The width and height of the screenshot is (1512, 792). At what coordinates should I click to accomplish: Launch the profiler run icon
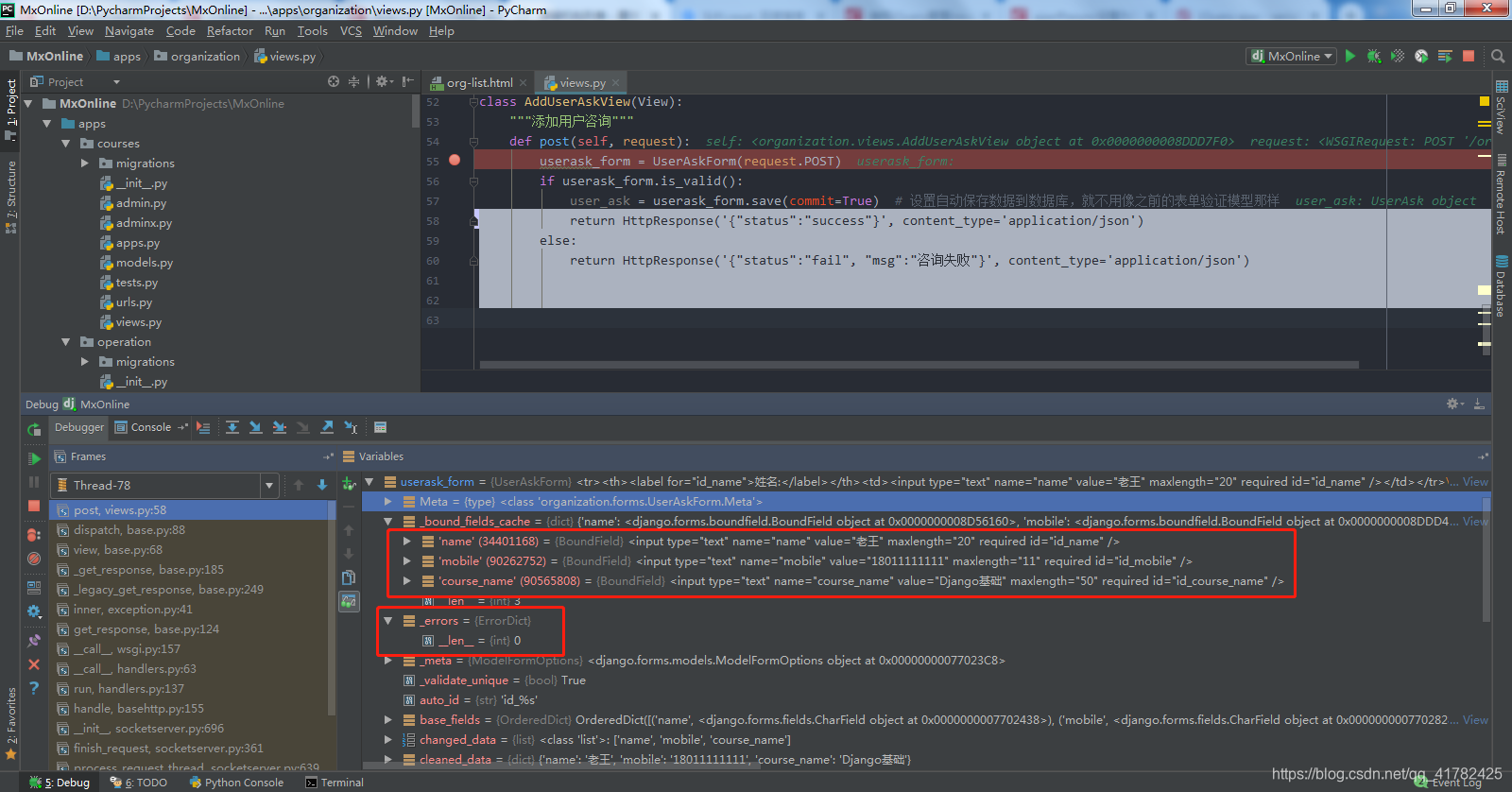(x=1421, y=56)
